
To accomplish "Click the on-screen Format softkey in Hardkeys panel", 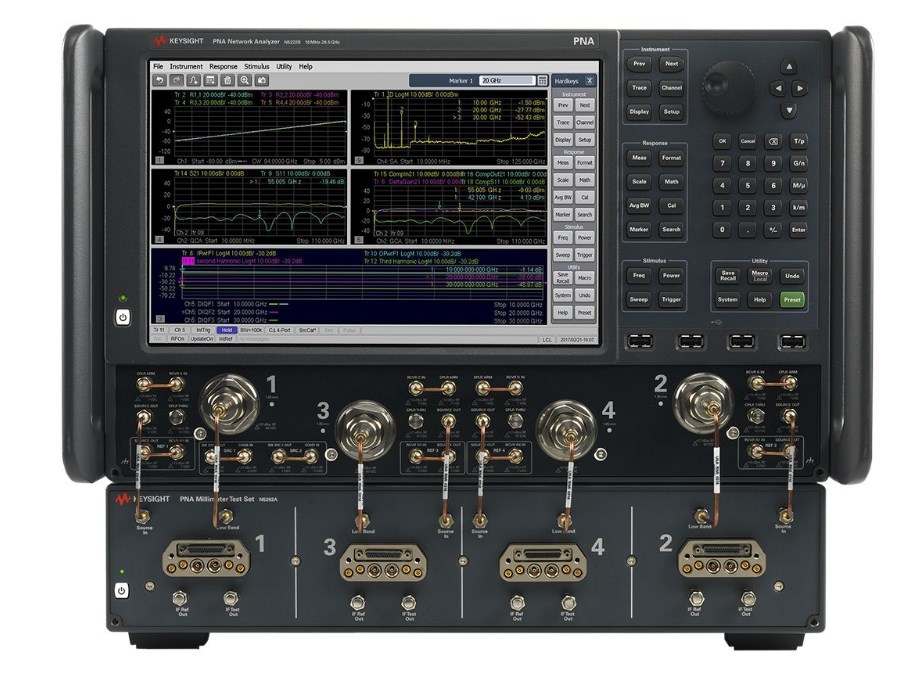I will point(585,163).
